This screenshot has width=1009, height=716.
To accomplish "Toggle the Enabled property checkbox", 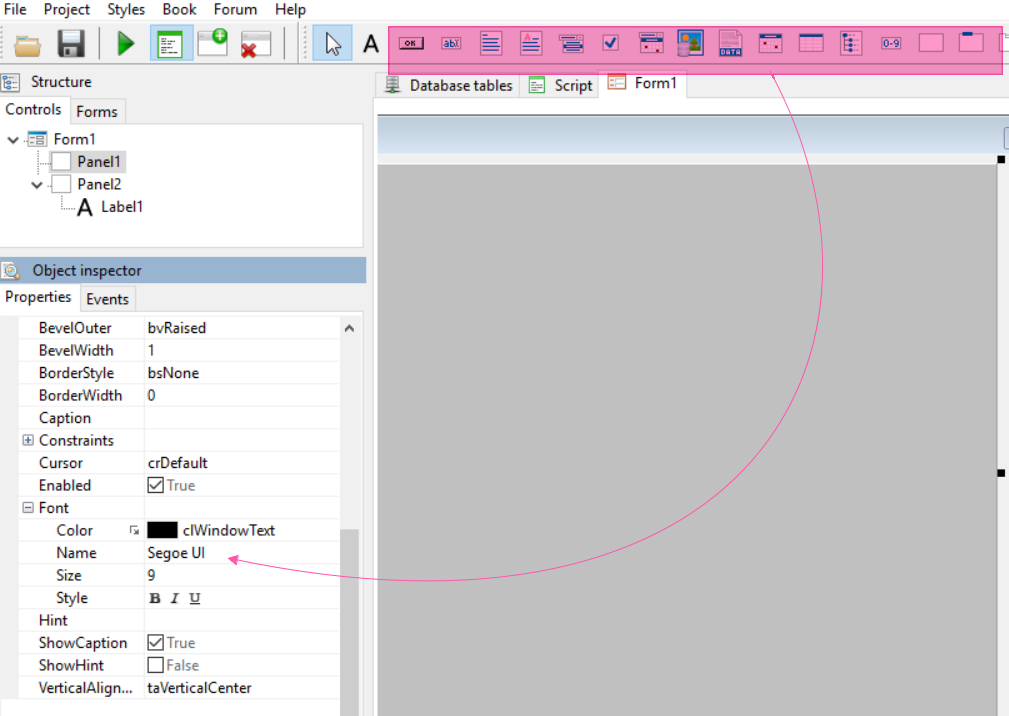I will coord(155,485).
